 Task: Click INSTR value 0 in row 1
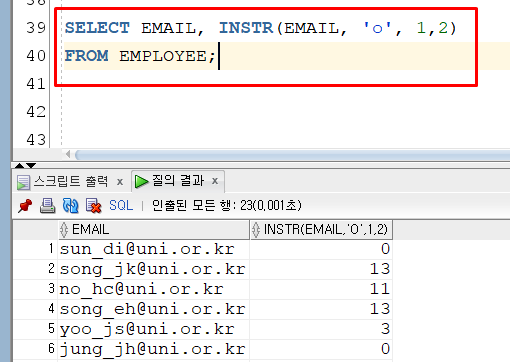click(x=321, y=249)
